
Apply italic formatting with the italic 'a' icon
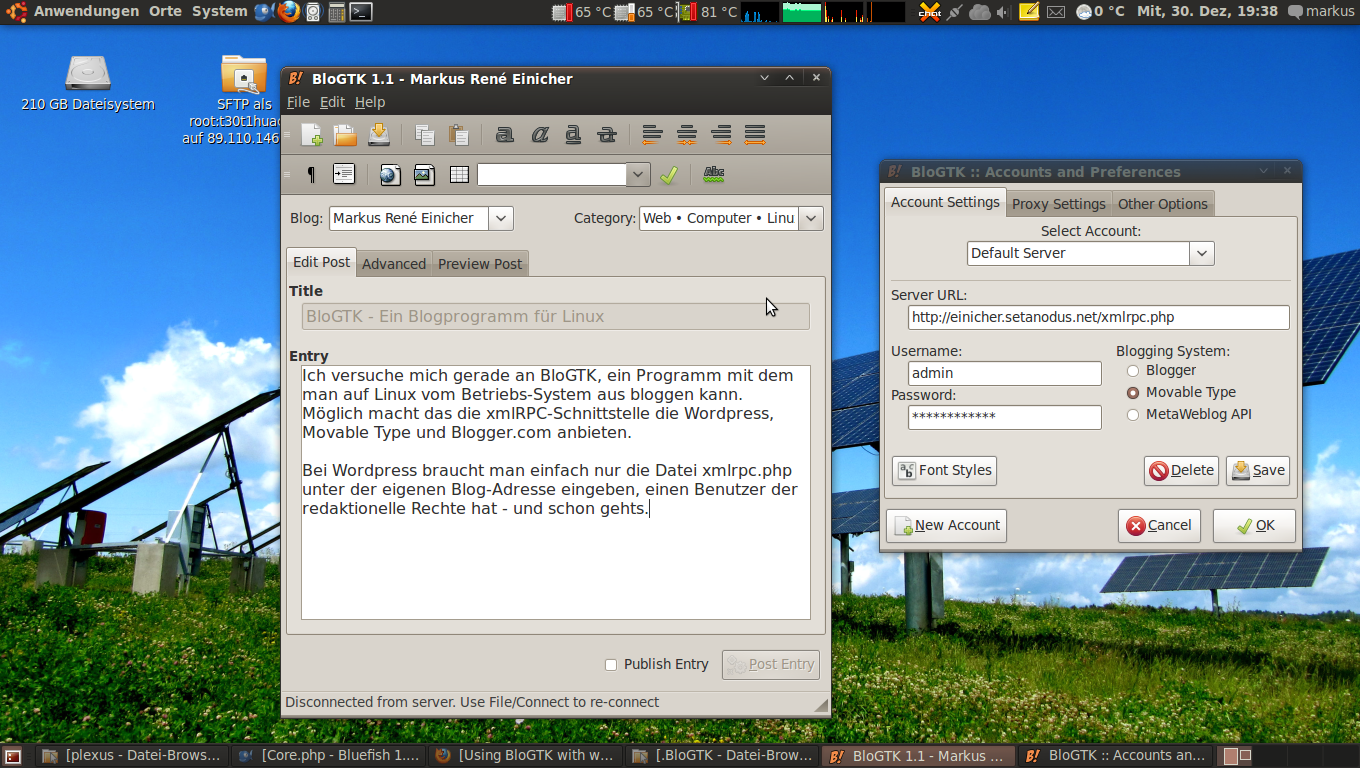click(x=540, y=135)
